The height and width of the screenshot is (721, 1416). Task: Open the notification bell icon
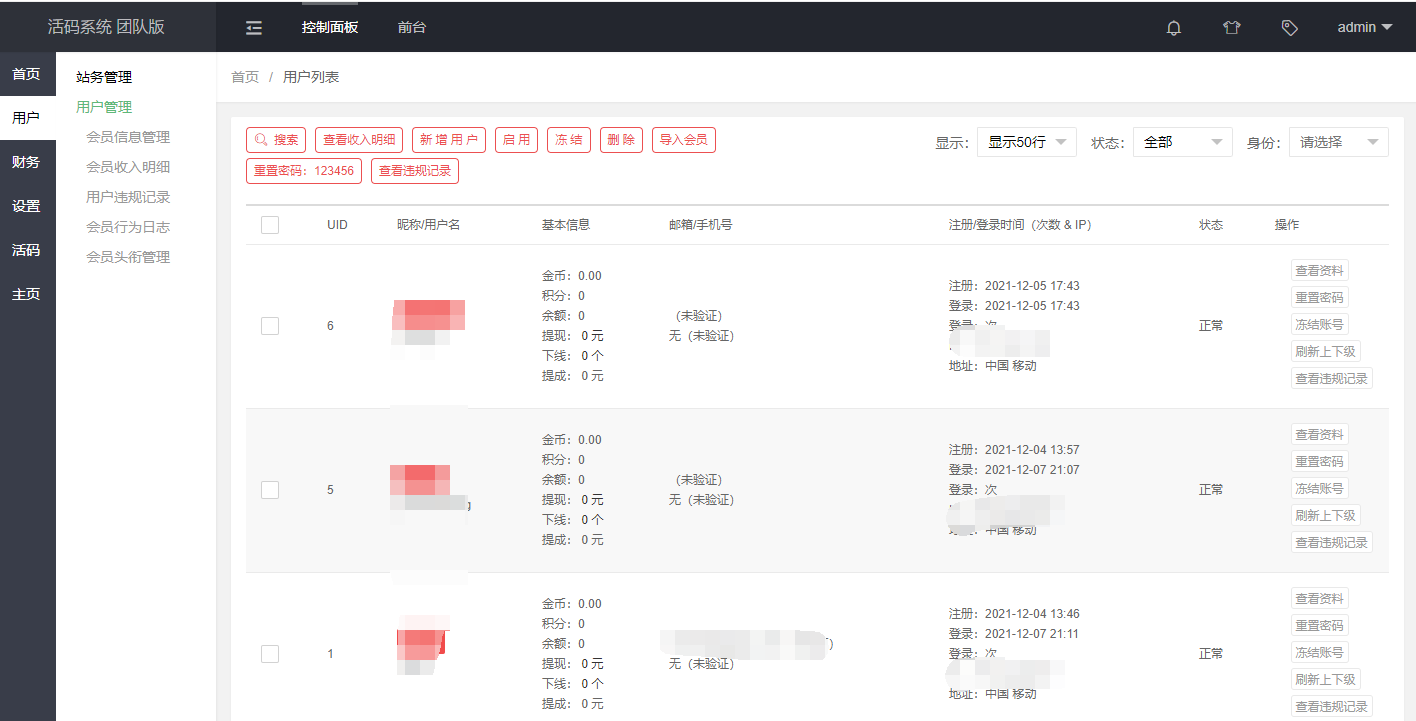click(1174, 28)
